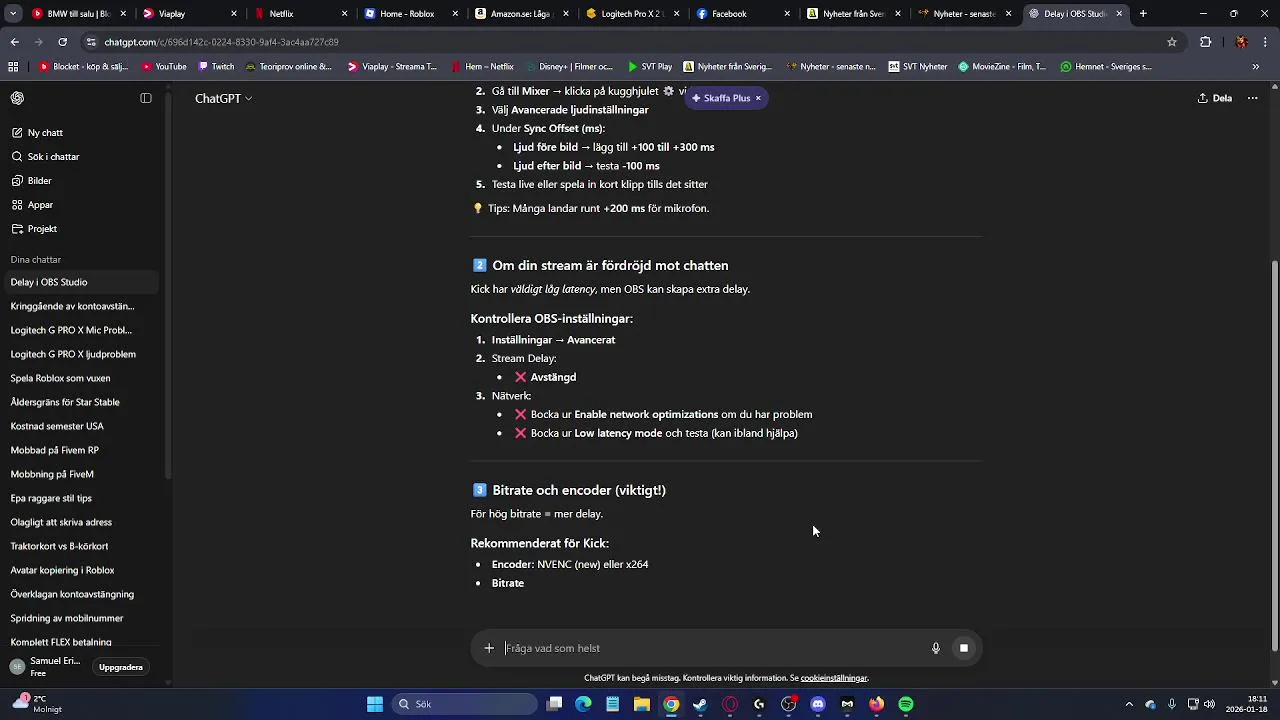Image resolution: width=1280 pixels, height=720 pixels.
Task: Open chat Spela Roblox som vuxen
Action: click(x=80, y=378)
